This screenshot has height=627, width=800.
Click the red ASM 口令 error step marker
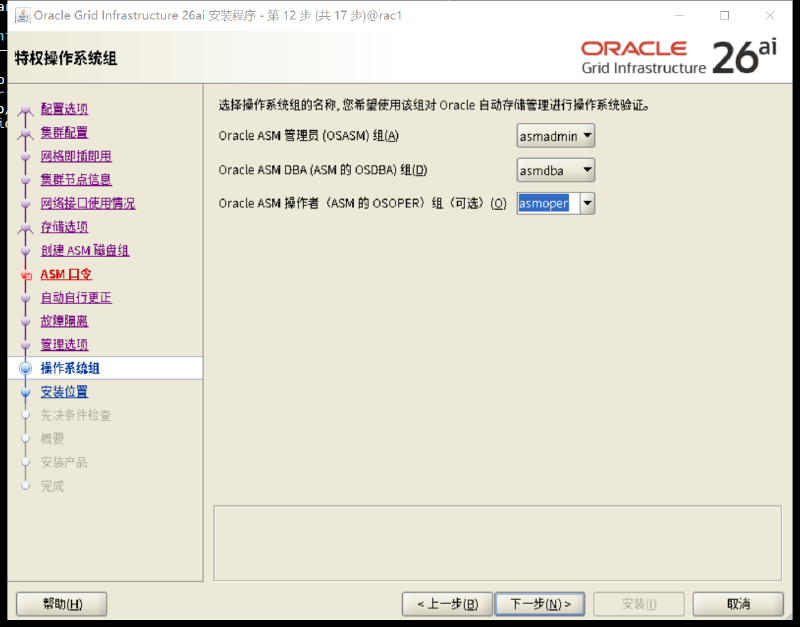pos(26,275)
